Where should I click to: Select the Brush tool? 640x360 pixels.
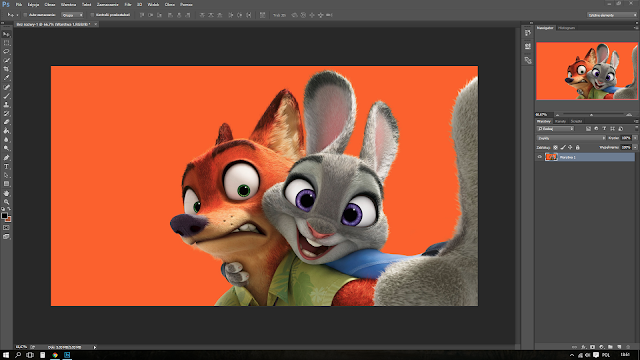click(6, 96)
